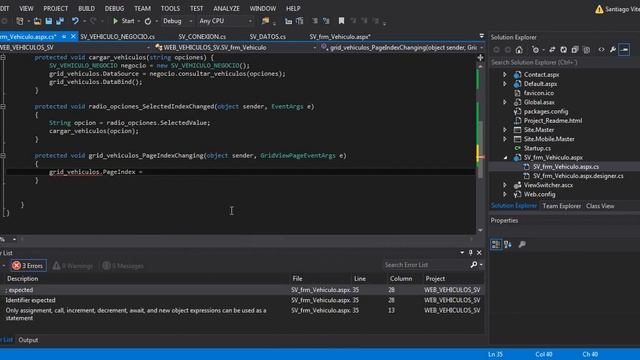Click into the Search Error List box
Screen dimensions: 640x360
tap(427, 265)
